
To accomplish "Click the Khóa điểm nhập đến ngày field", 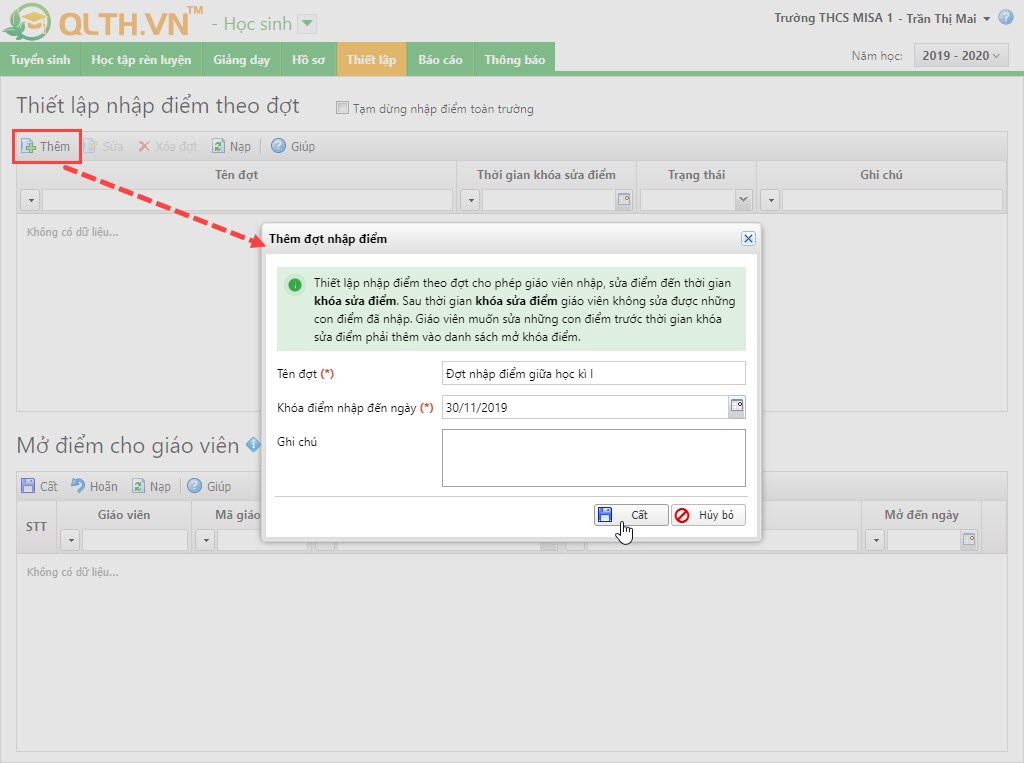I will [585, 407].
